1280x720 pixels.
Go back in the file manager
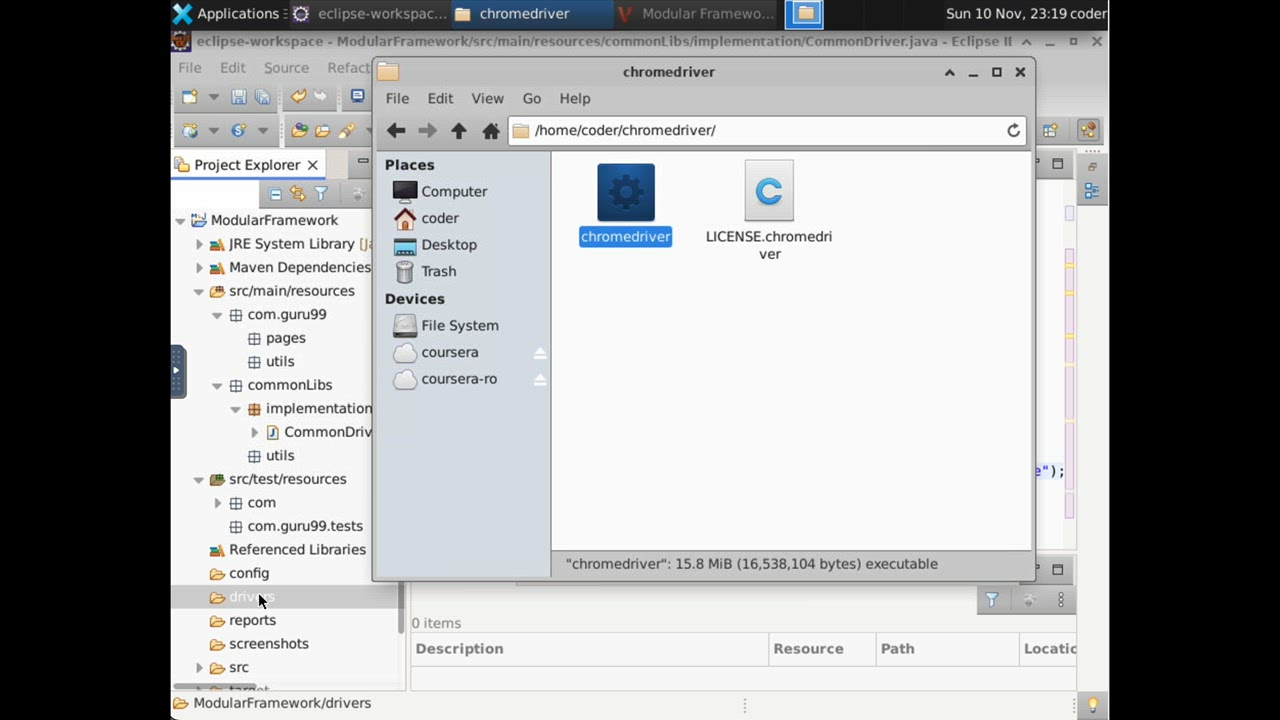coord(396,130)
